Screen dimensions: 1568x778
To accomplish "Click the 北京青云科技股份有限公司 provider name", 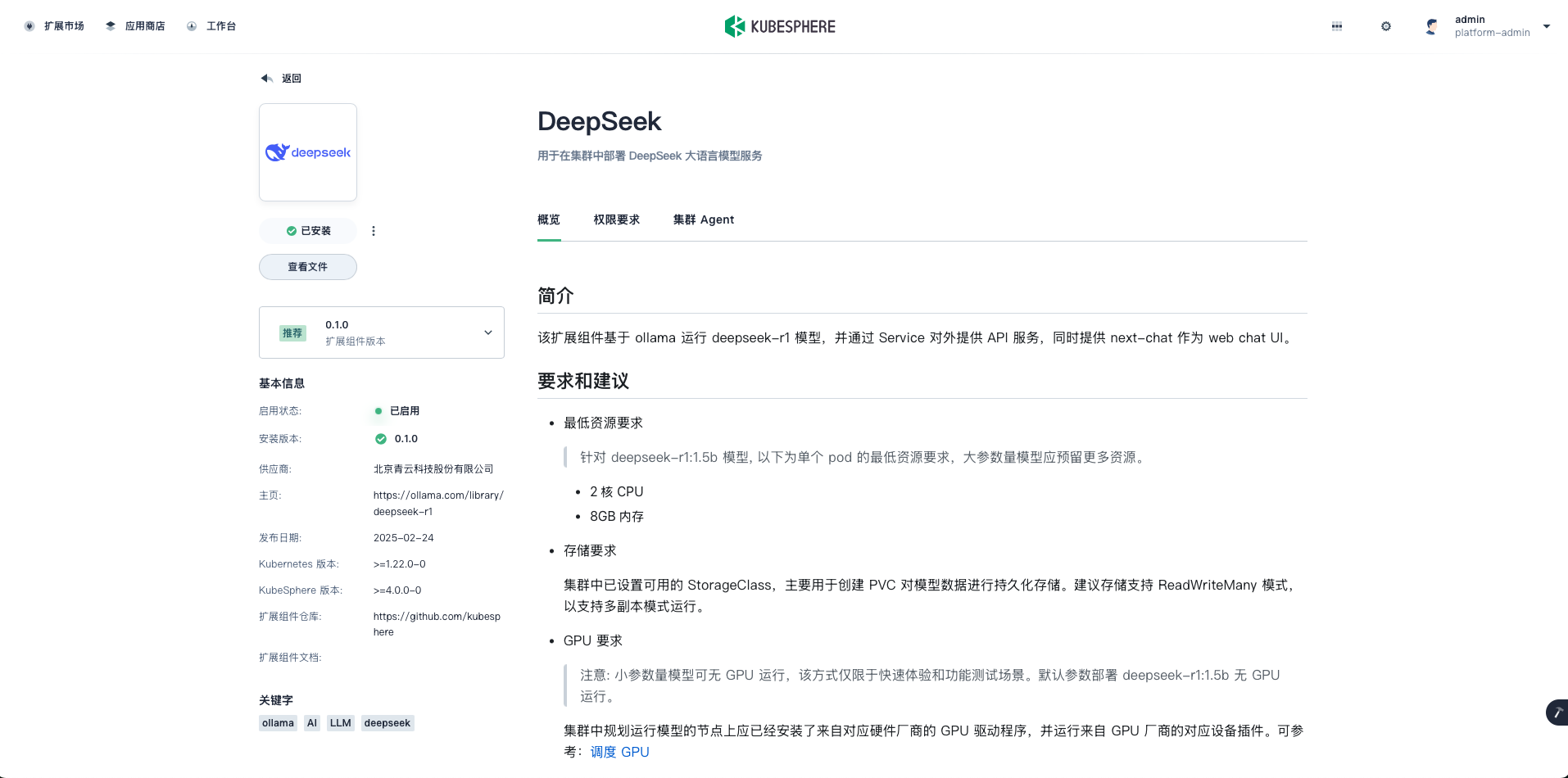I will (433, 469).
